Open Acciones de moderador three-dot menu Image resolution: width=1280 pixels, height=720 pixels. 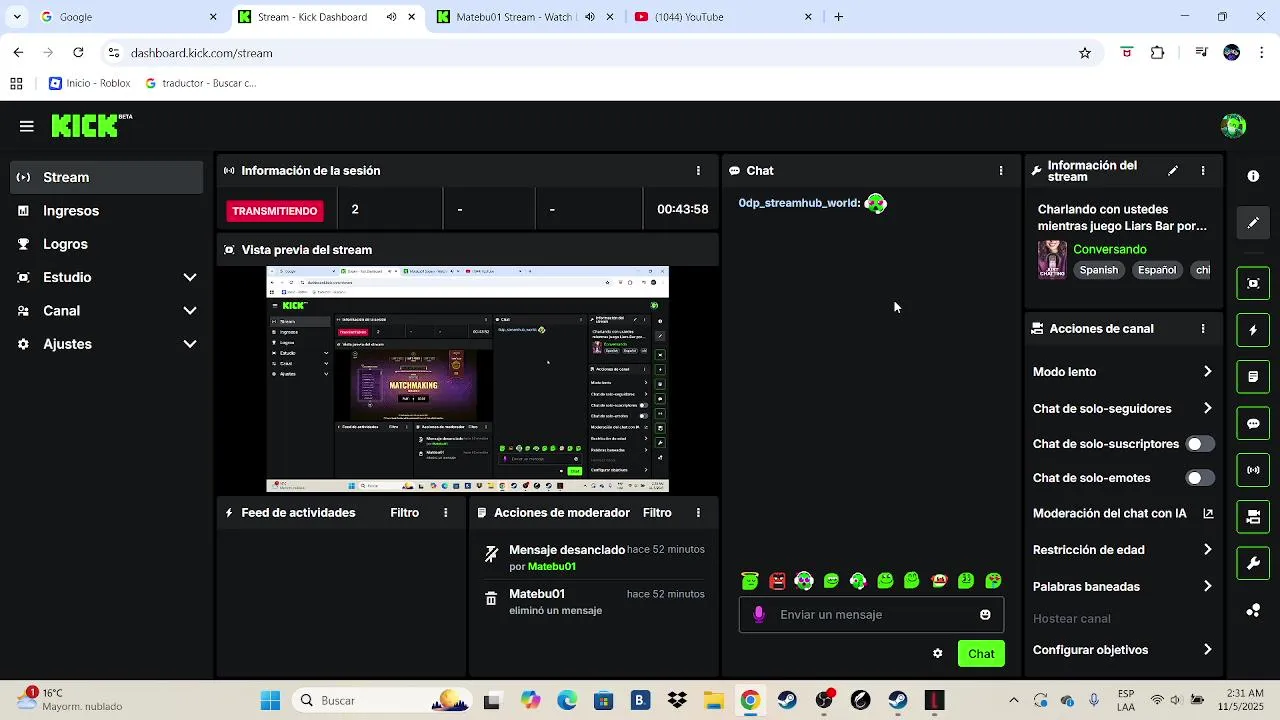click(x=698, y=513)
